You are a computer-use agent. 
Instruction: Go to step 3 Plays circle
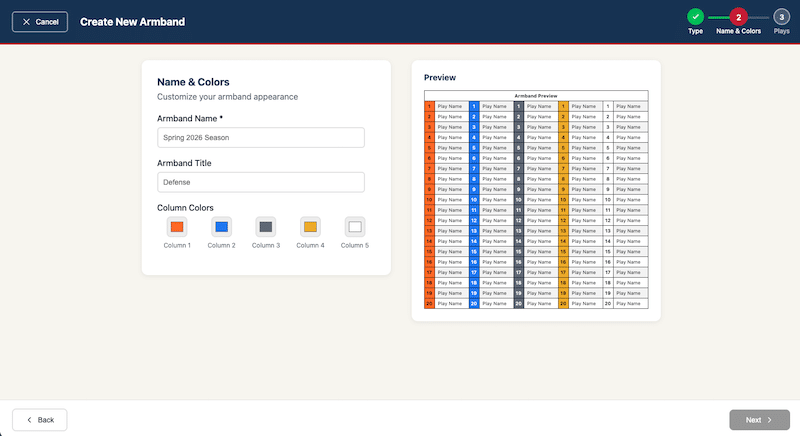pos(781,17)
